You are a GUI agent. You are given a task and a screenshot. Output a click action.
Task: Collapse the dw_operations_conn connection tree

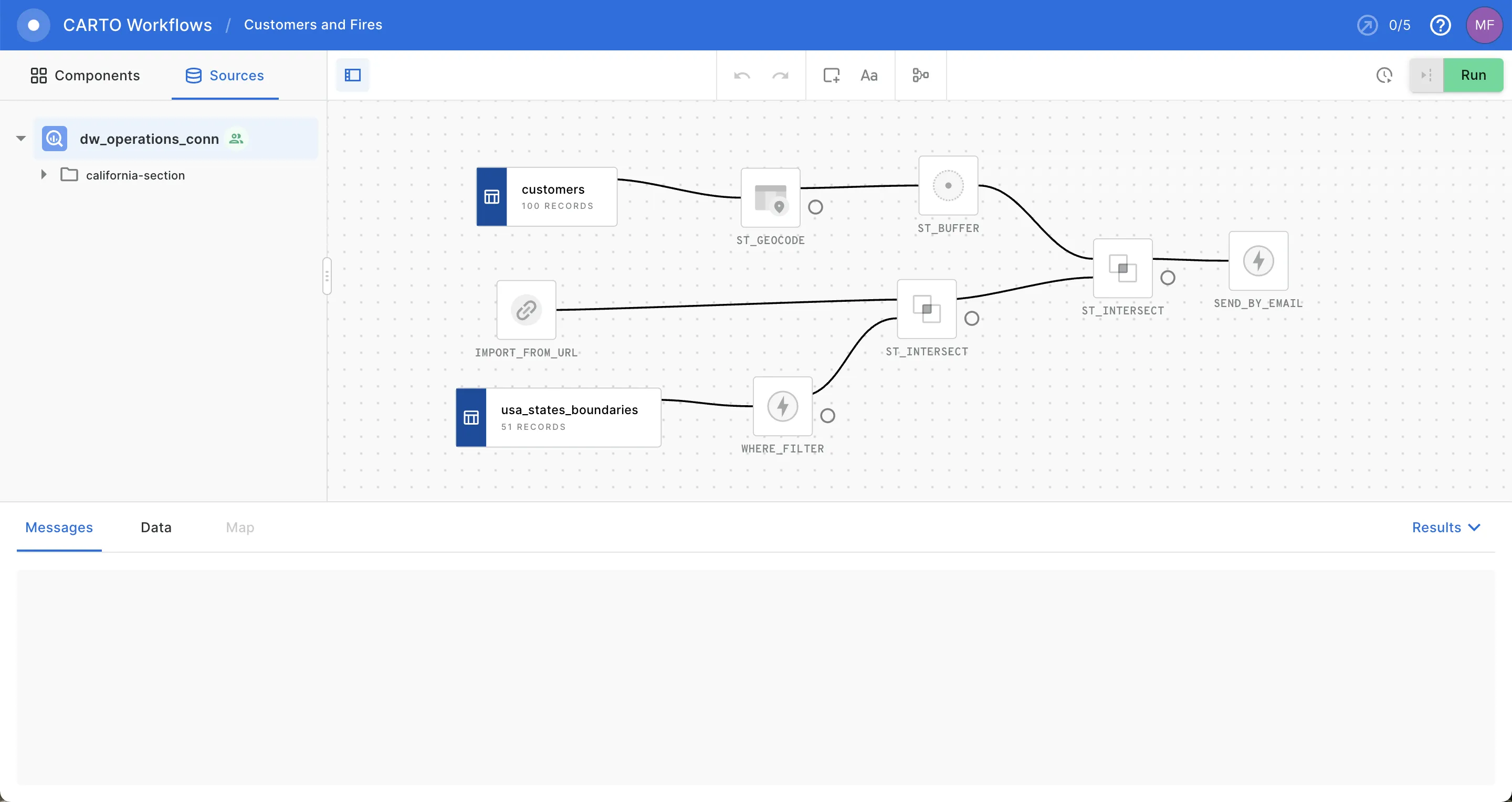coord(21,139)
